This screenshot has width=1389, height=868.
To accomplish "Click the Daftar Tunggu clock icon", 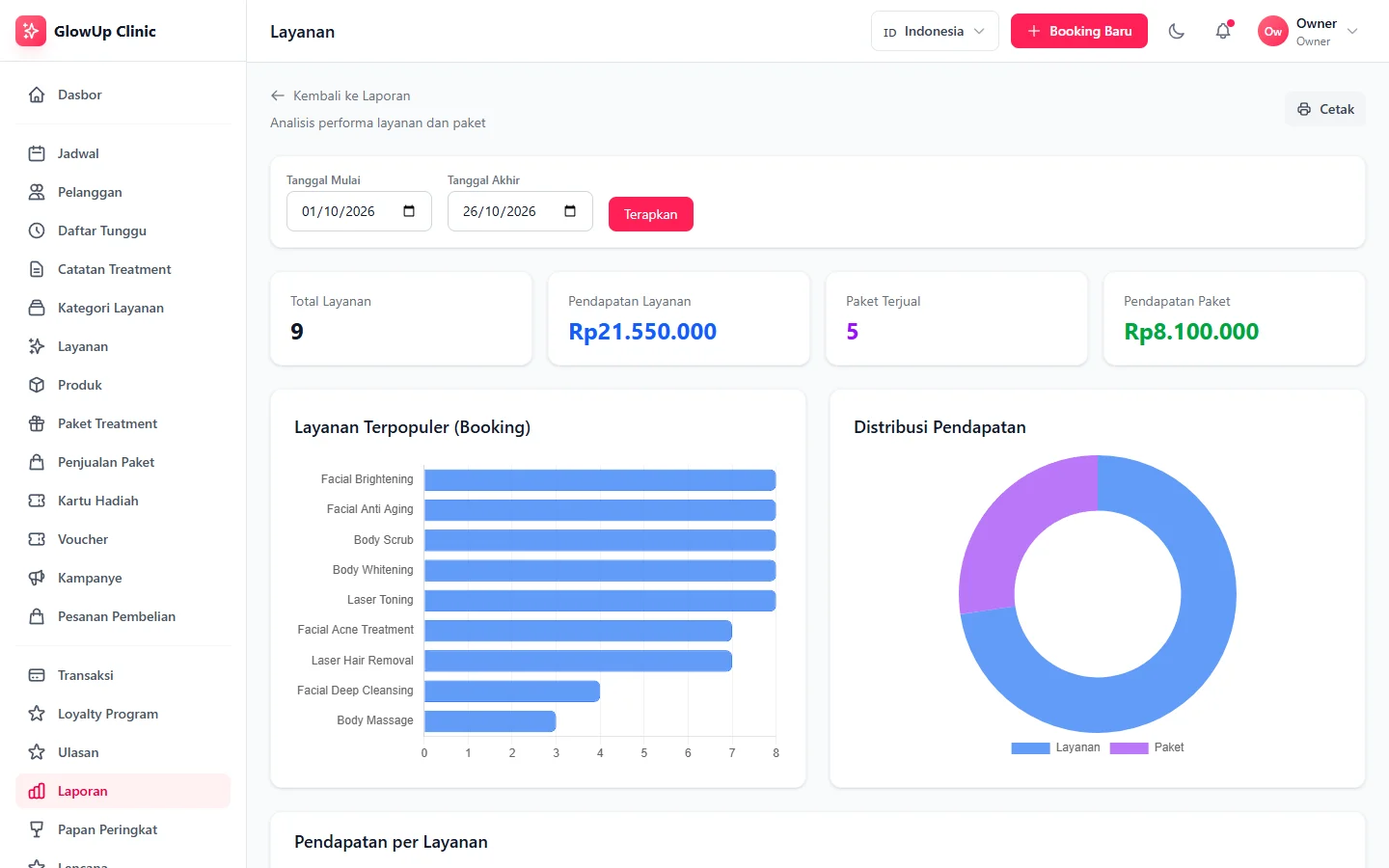I will 37,231.
